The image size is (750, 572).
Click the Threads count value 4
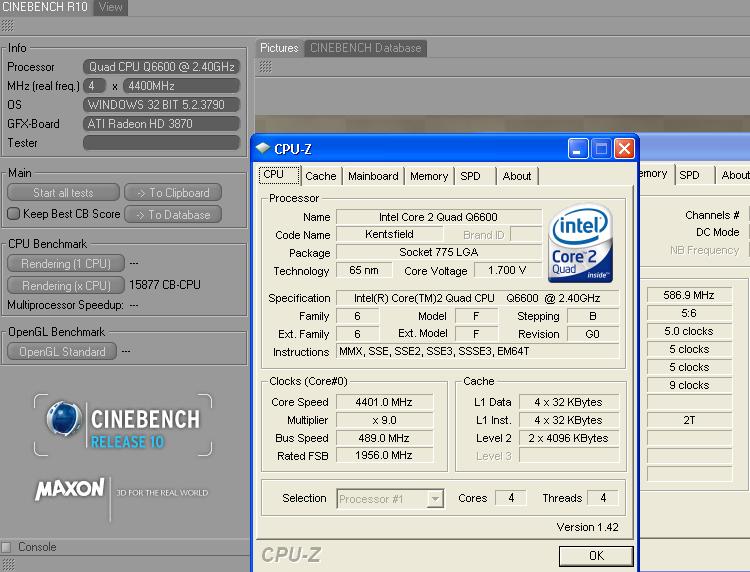[603, 498]
